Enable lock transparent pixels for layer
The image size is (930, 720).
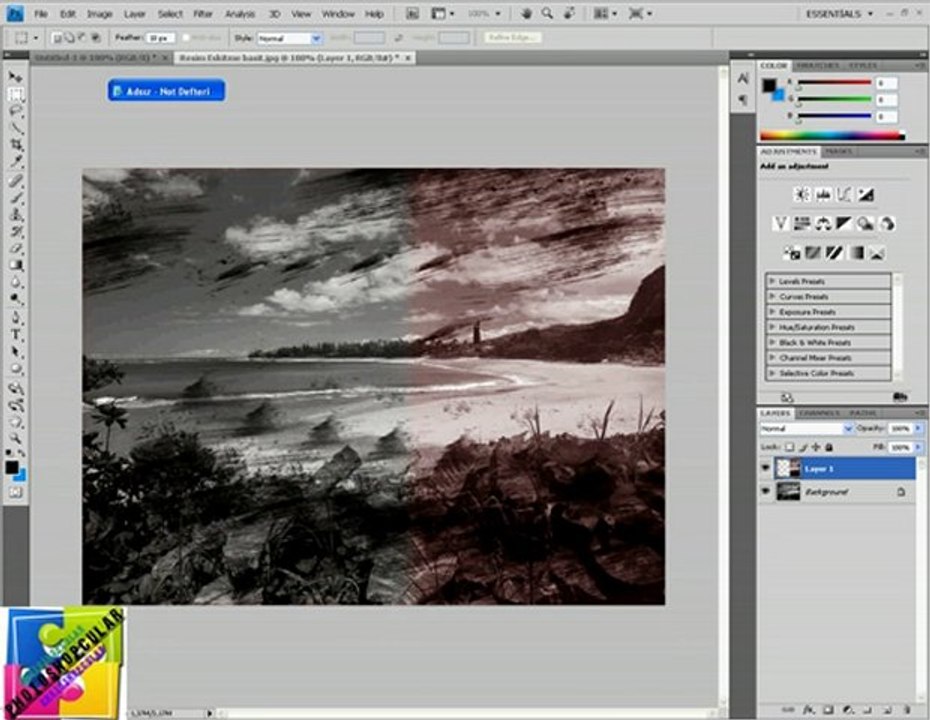[788, 447]
